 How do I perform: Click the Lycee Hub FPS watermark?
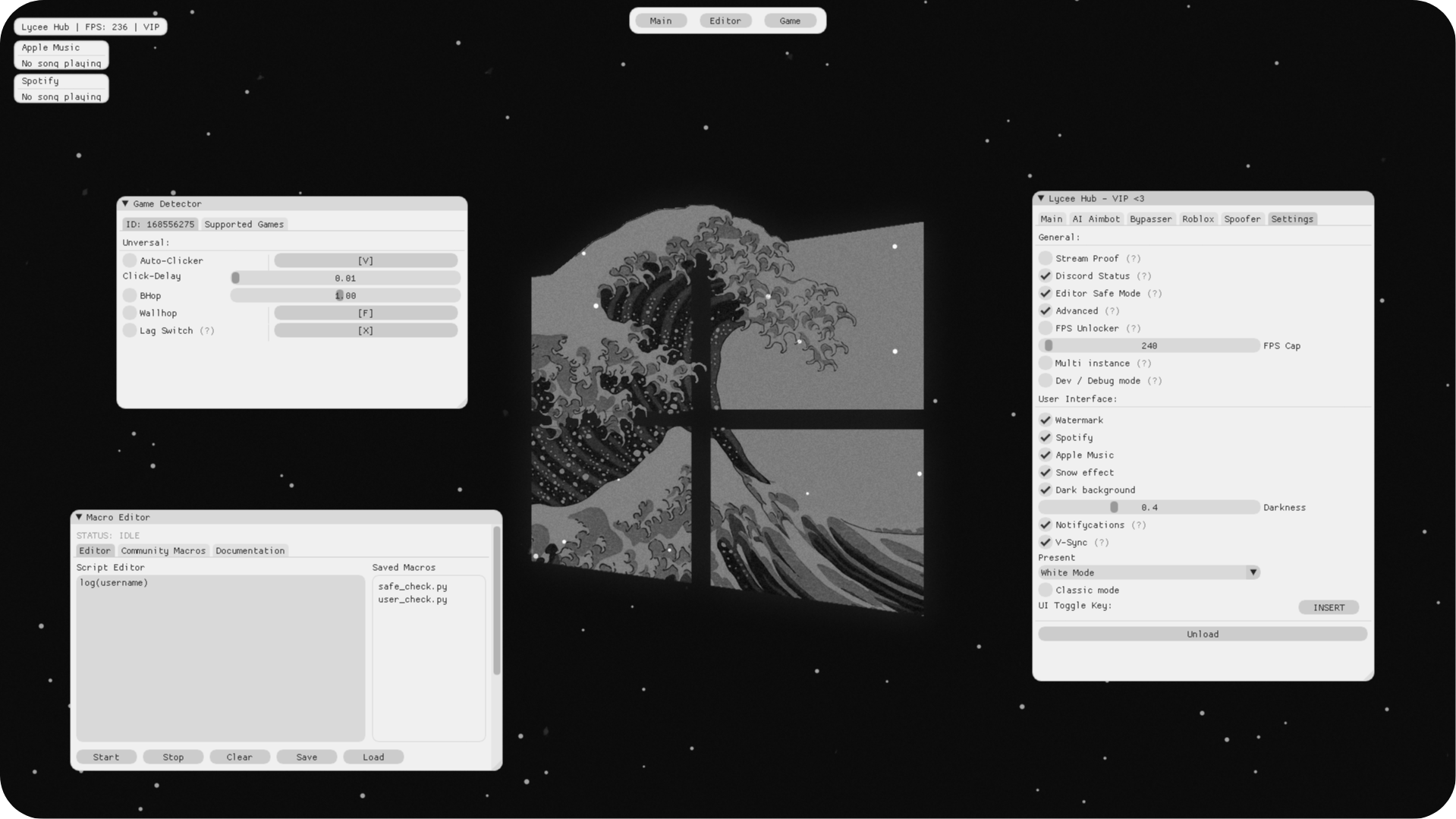click(x=90, y=27)
